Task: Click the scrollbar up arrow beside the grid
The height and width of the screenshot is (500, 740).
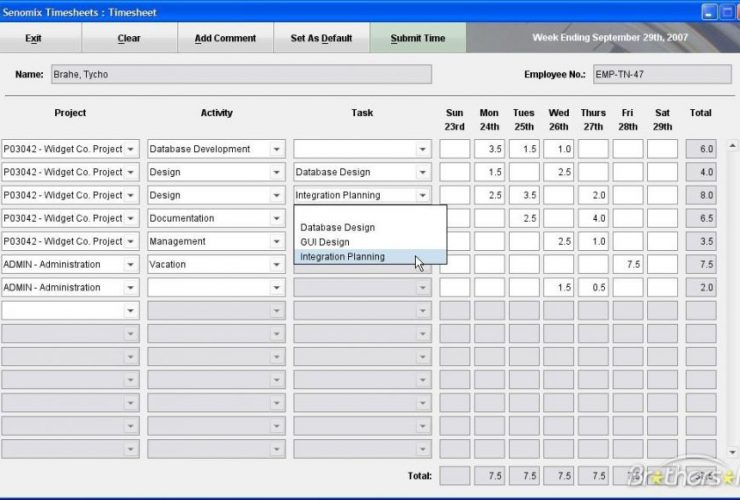Action: (x=731, y=146)
